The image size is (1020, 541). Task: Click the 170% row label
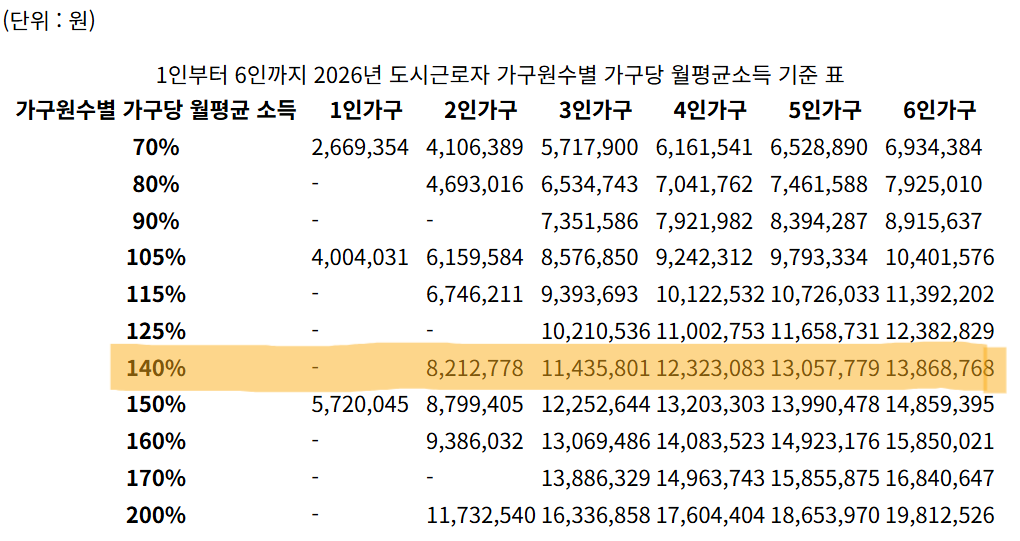[x=155, y=479]
